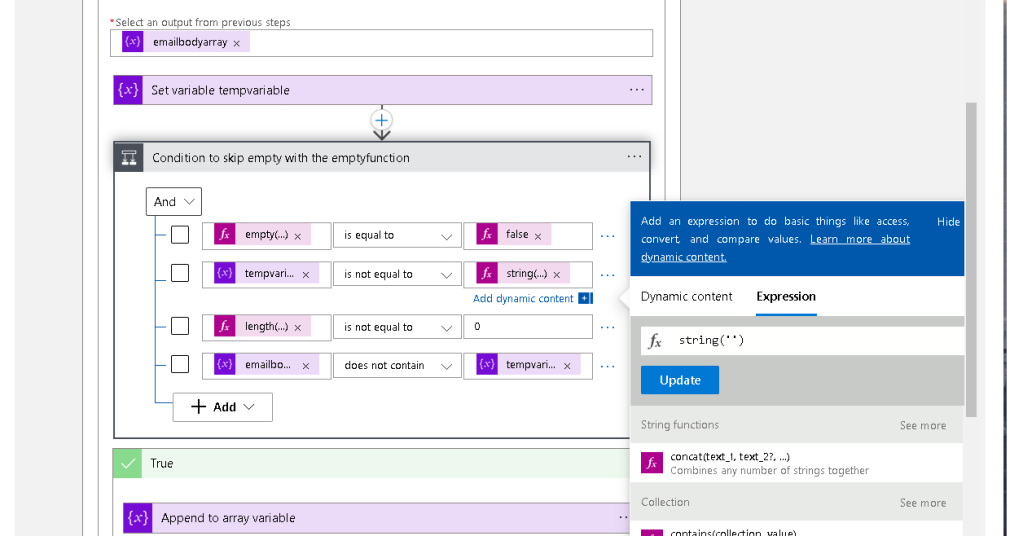Click the Condition control icon

129,157
